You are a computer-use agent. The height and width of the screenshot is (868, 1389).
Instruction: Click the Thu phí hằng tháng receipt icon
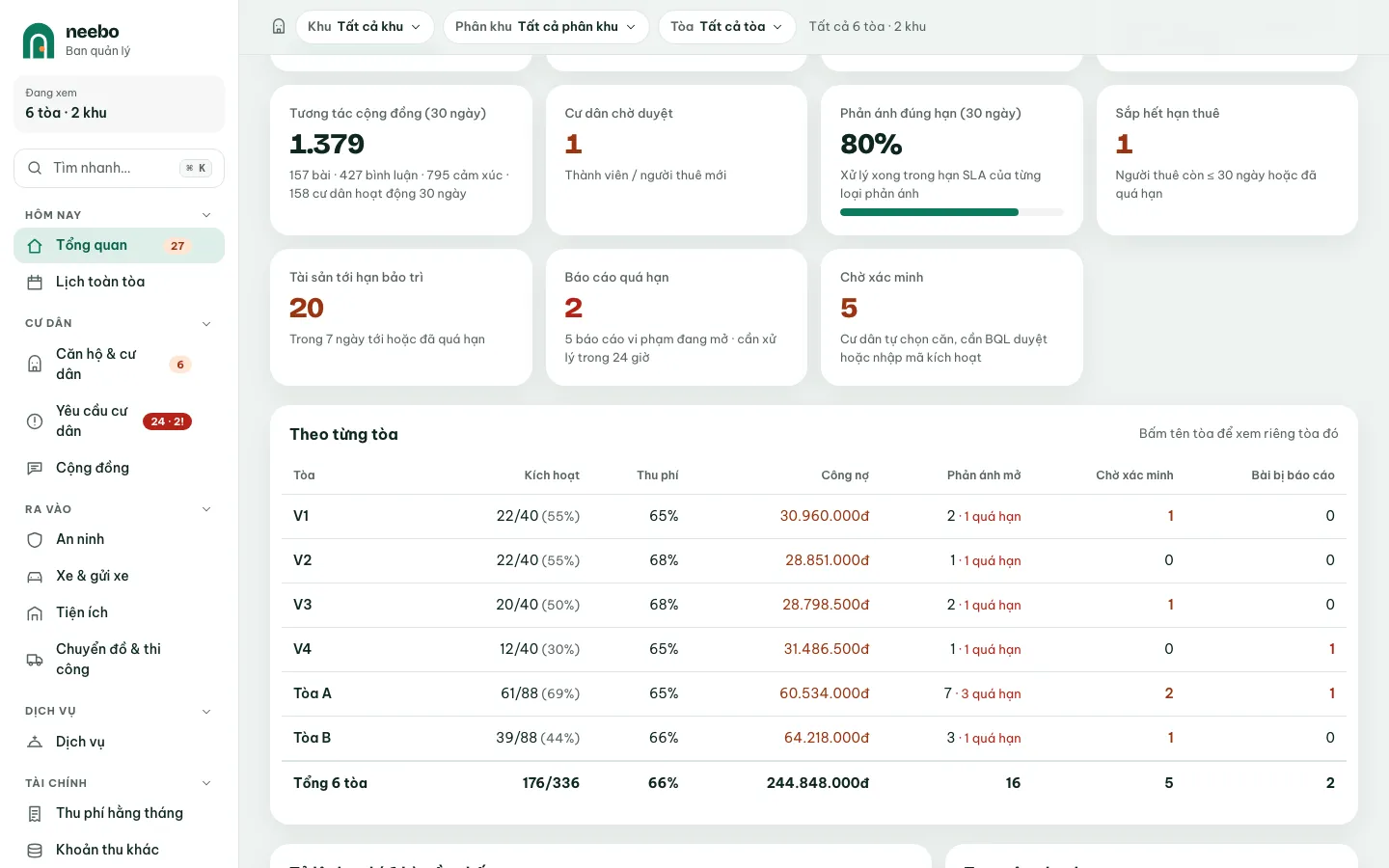(35, 814)
